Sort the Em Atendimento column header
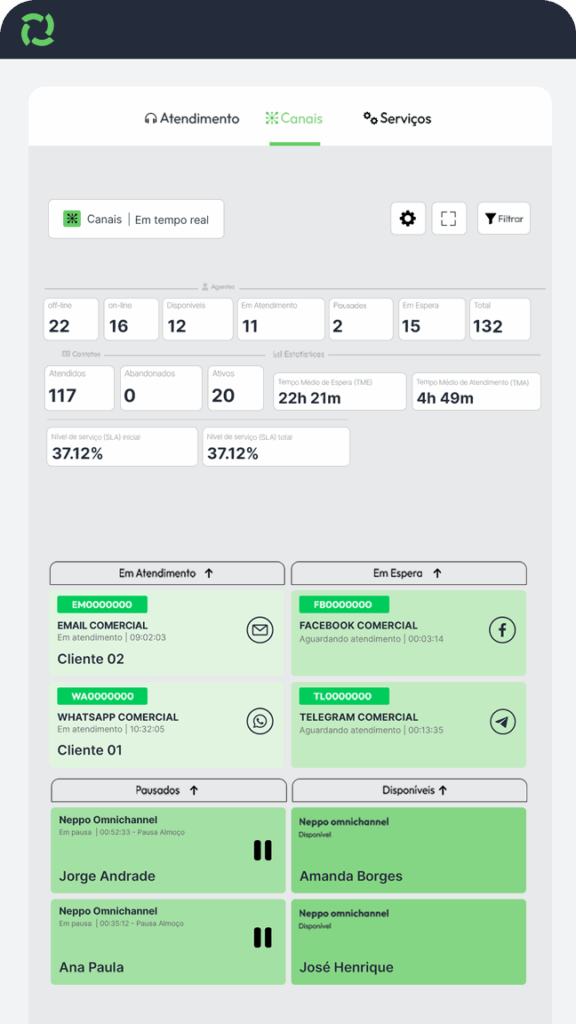Image resolution: width=576 pixels, height=1024 pixels. pos(167,573)
